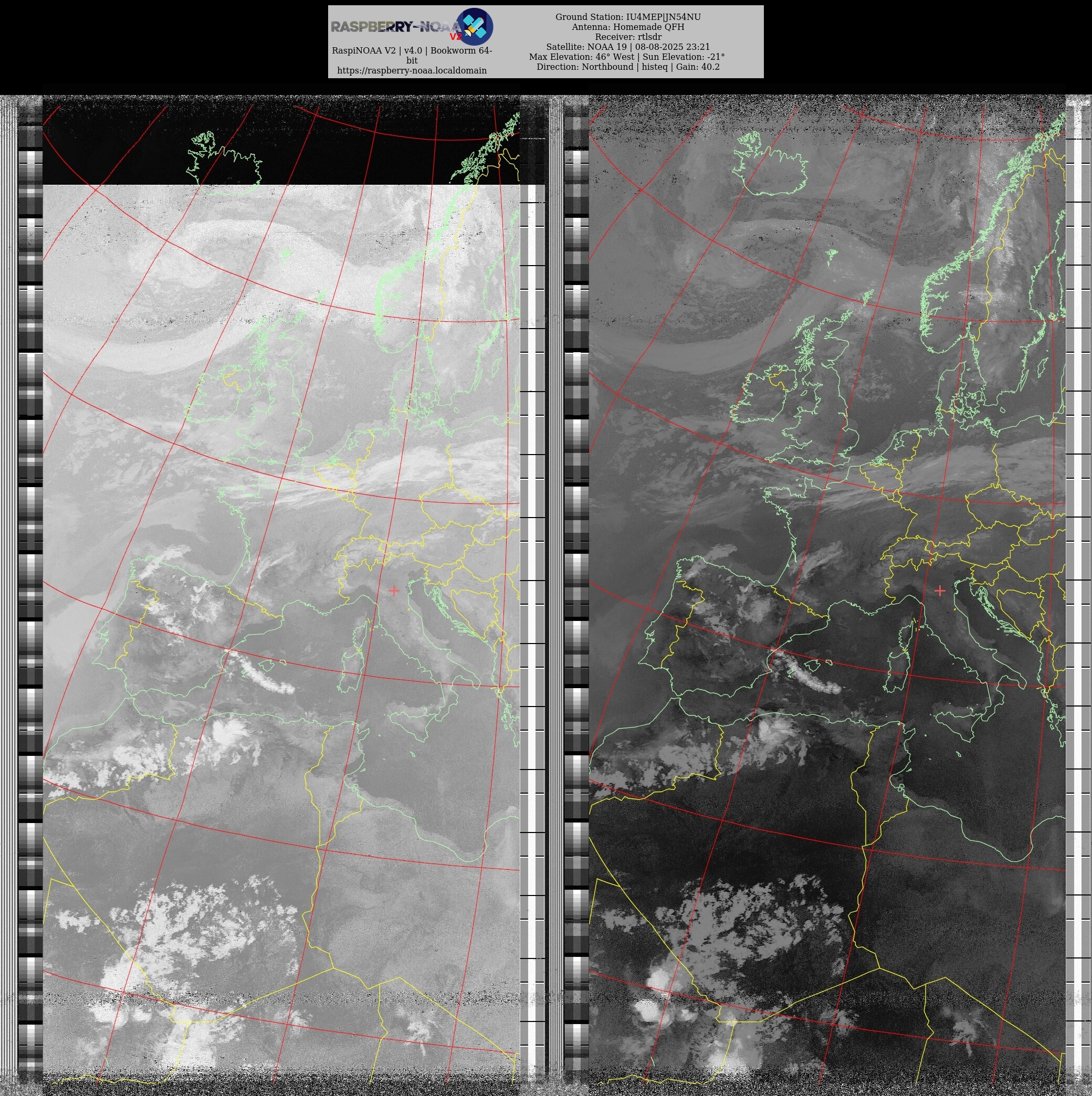Click the round satellite logo icon

[x=474, y=27]
